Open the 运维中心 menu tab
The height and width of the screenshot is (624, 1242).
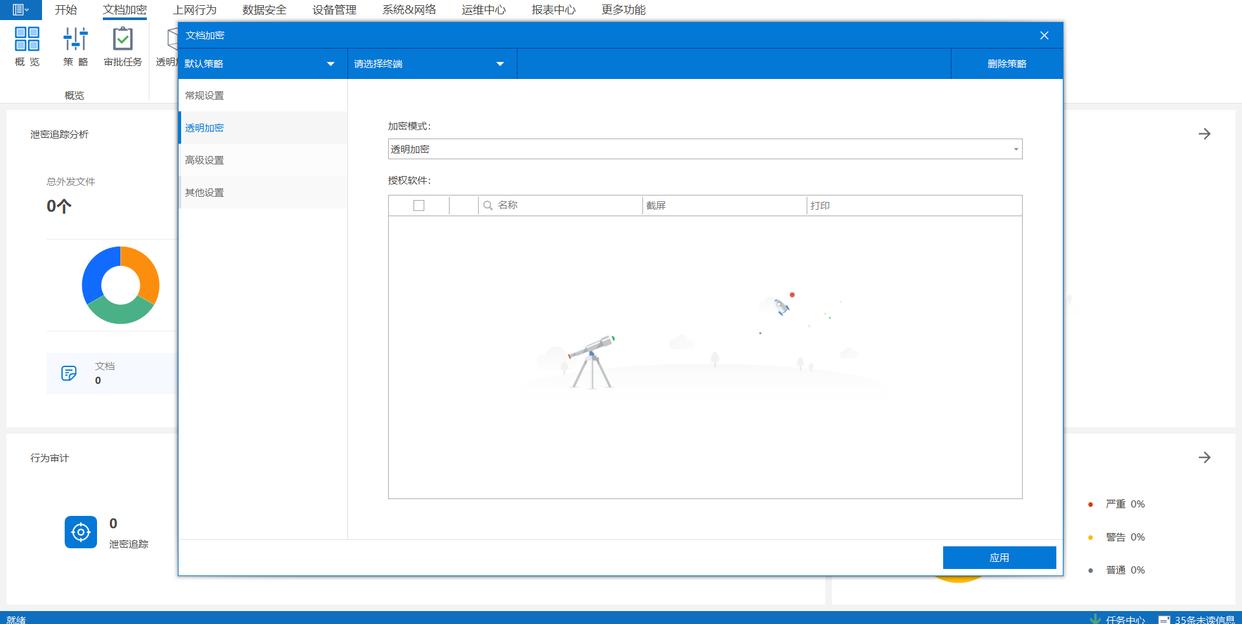point(483,10)
